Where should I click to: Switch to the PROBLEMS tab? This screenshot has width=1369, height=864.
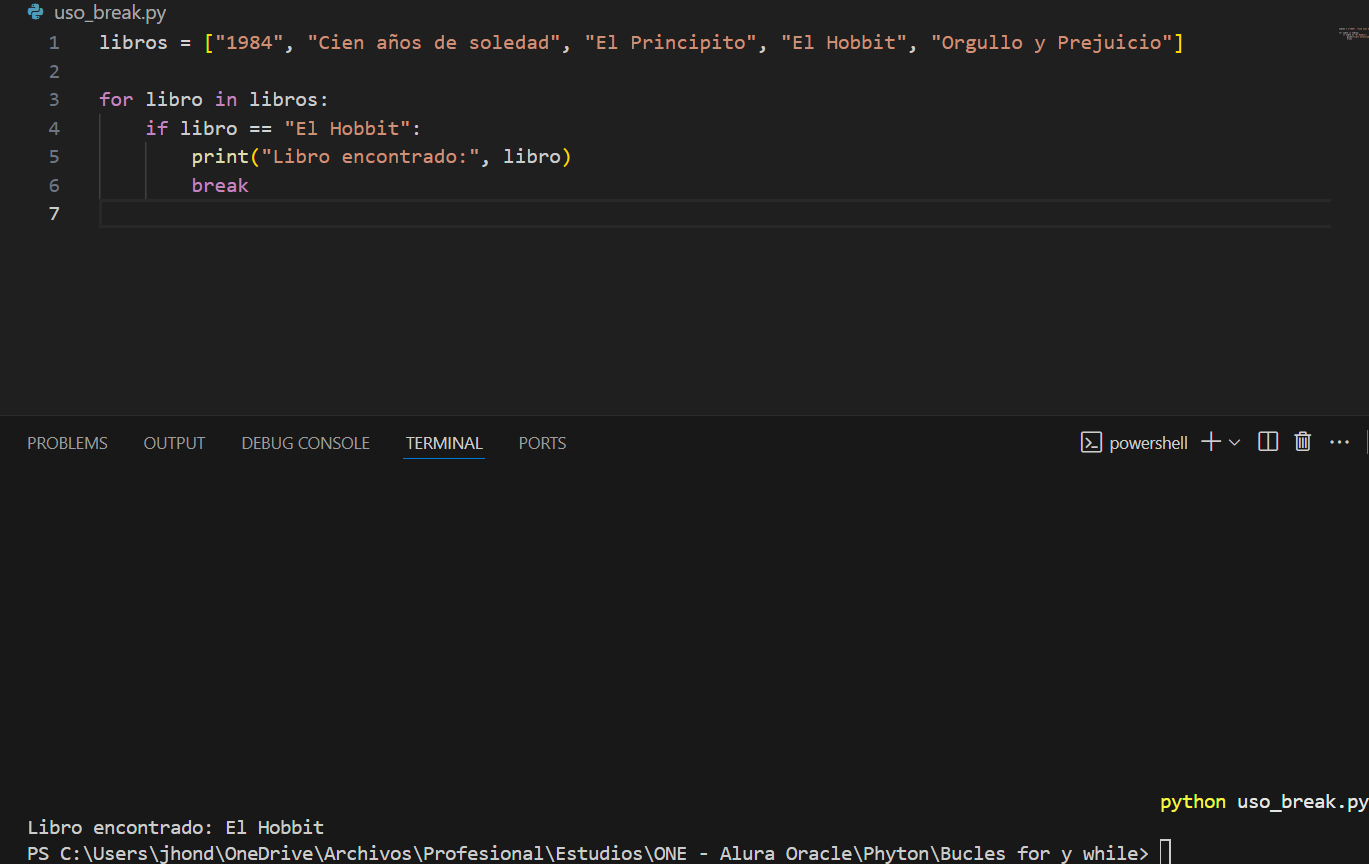click(67, 443)
